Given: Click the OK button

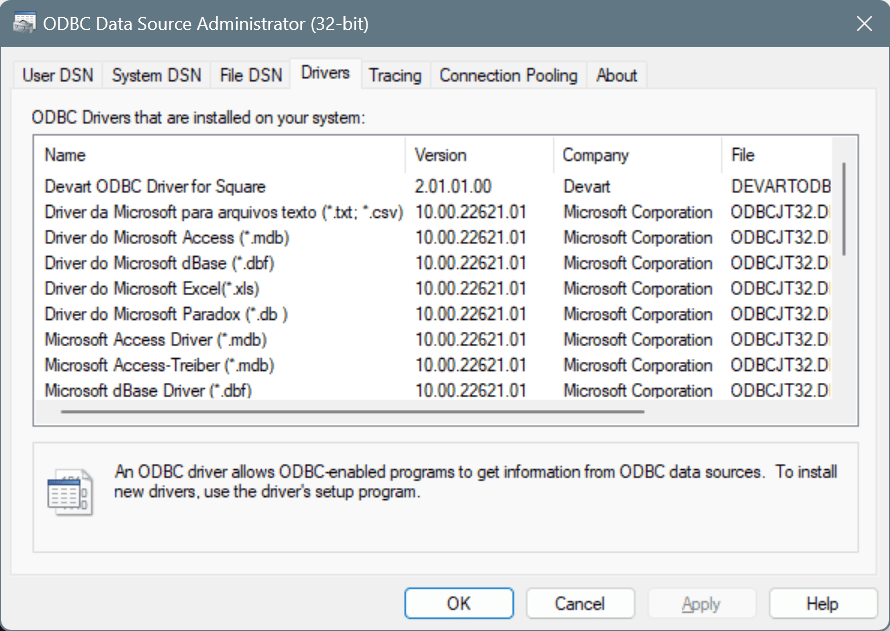Looking at the screenshot, I should point(459,603).
